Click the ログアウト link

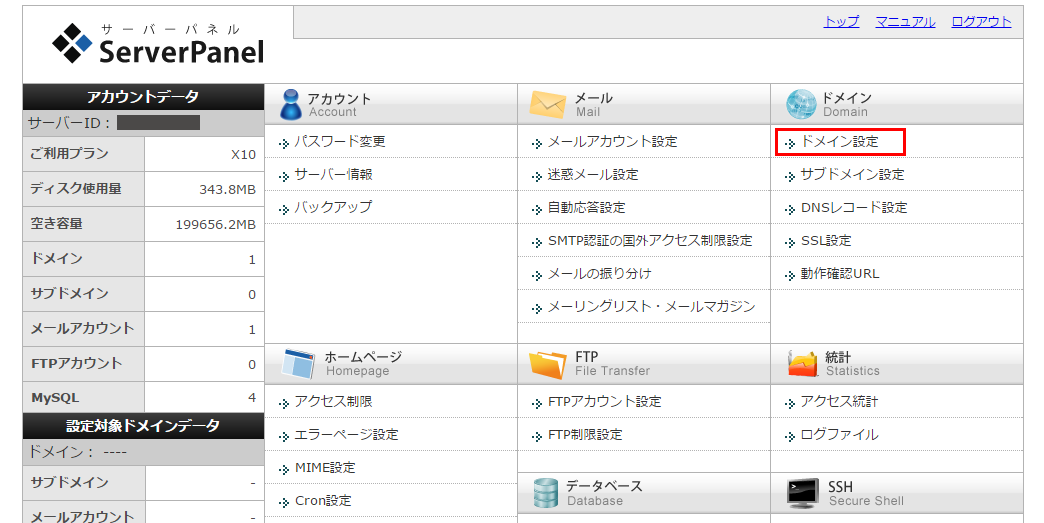pos(981,22)
